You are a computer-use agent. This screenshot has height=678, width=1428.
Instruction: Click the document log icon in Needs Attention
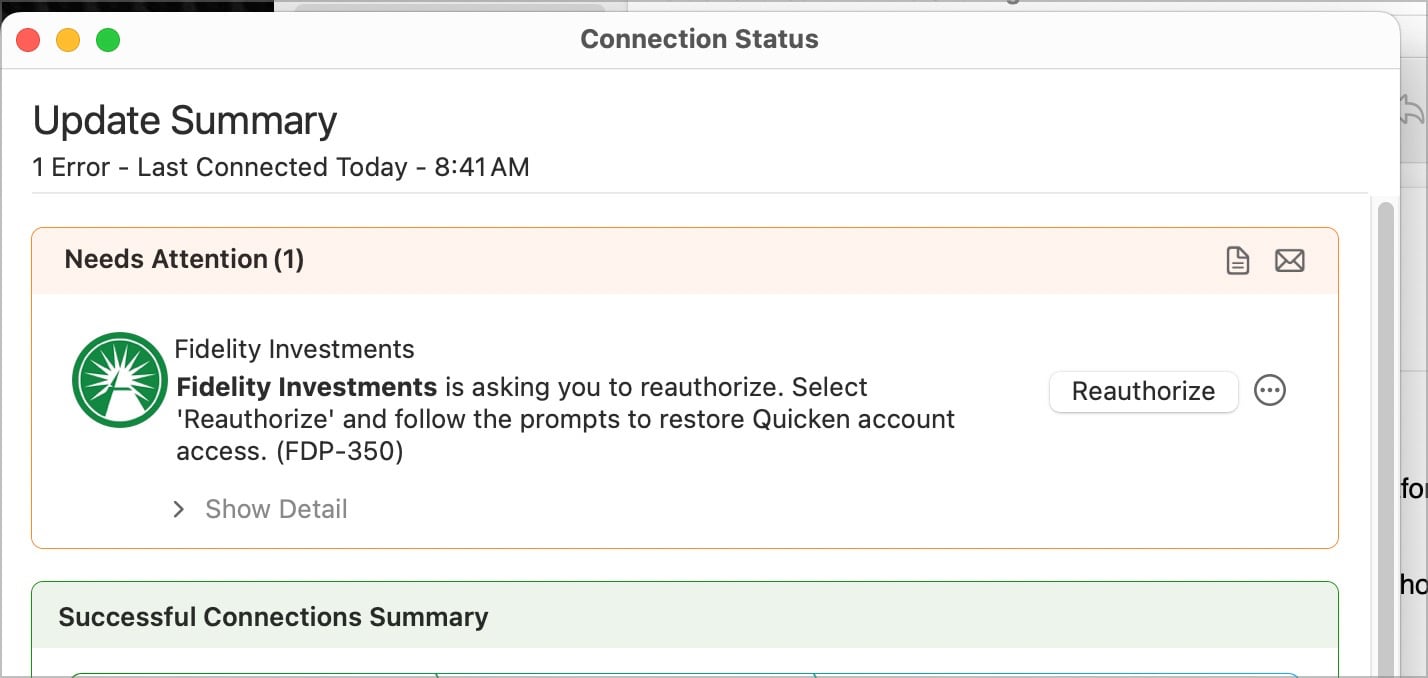[1238, 261]
